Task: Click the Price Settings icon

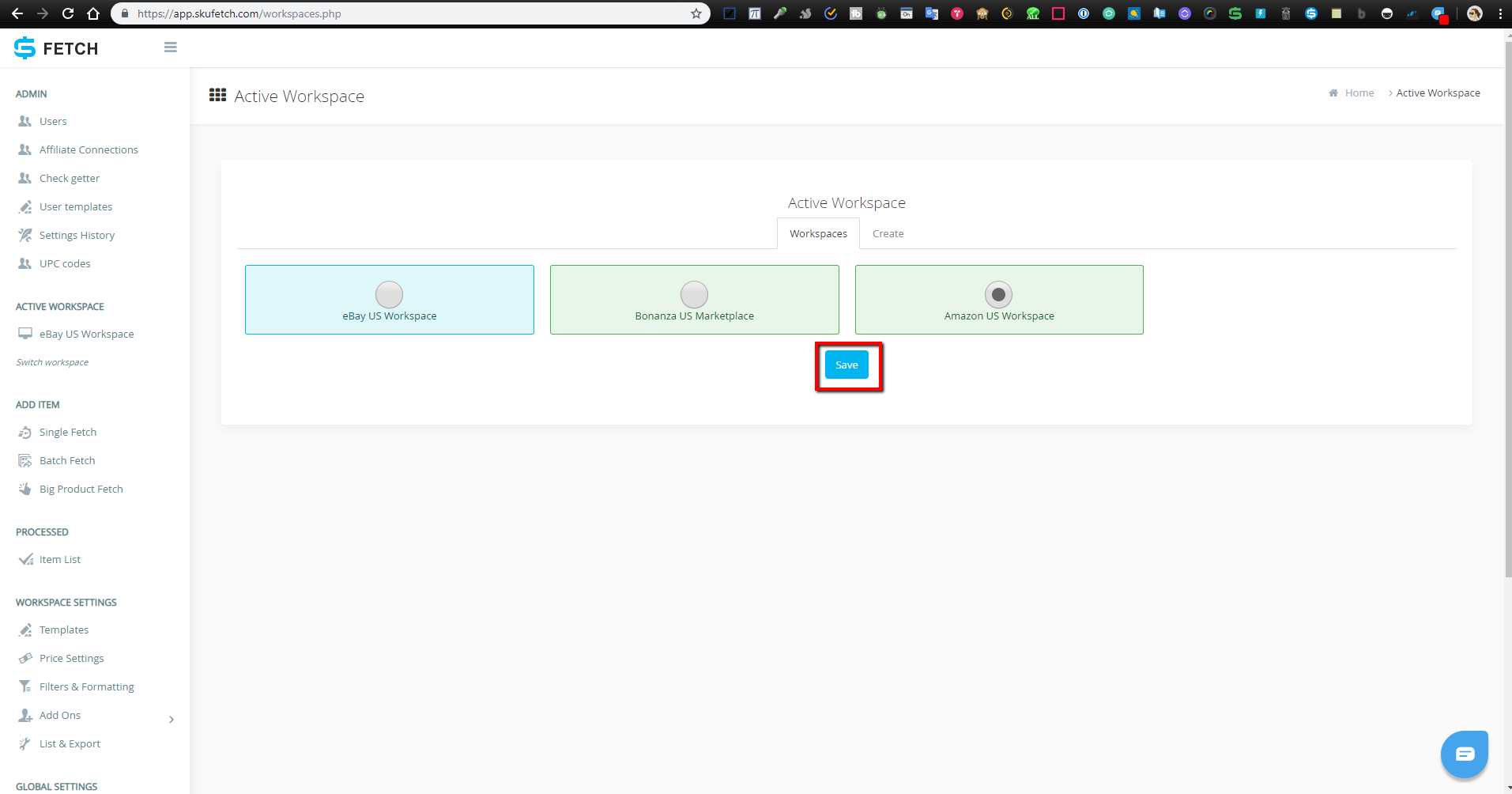Action: [25, 658]
